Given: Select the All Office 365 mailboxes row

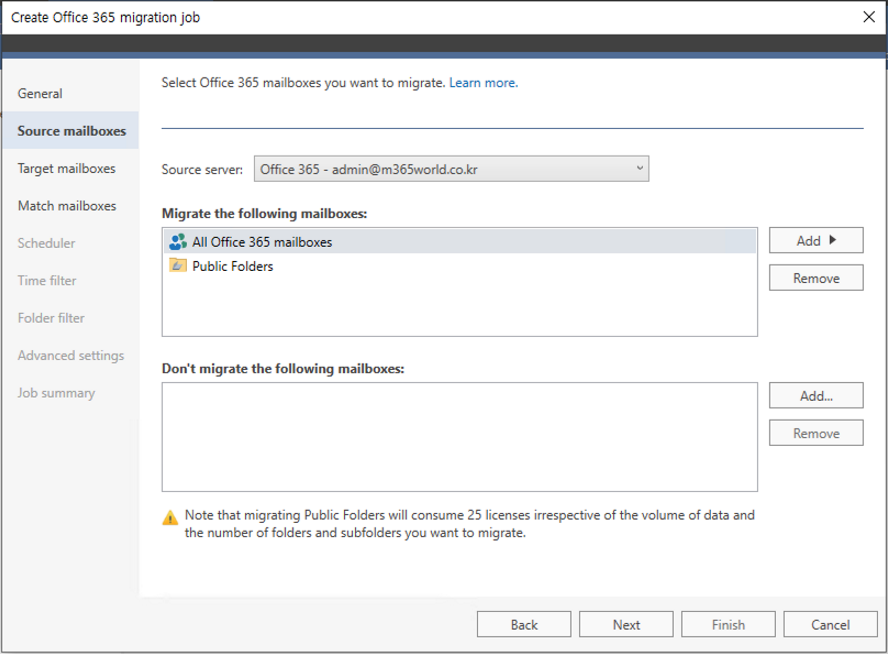Looking at the screenshot, I should (460, 242).
